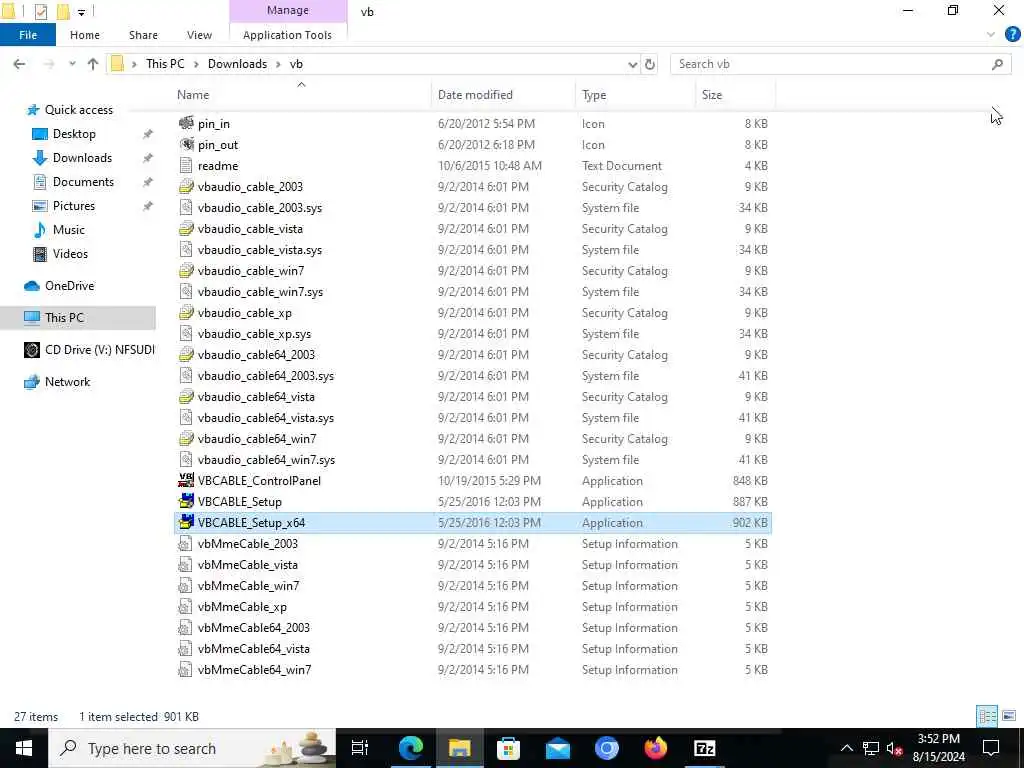This screenshot has height=768, width=1024.
Task: Open Microsoft Store from the taskbar
Action: (509, 748)
